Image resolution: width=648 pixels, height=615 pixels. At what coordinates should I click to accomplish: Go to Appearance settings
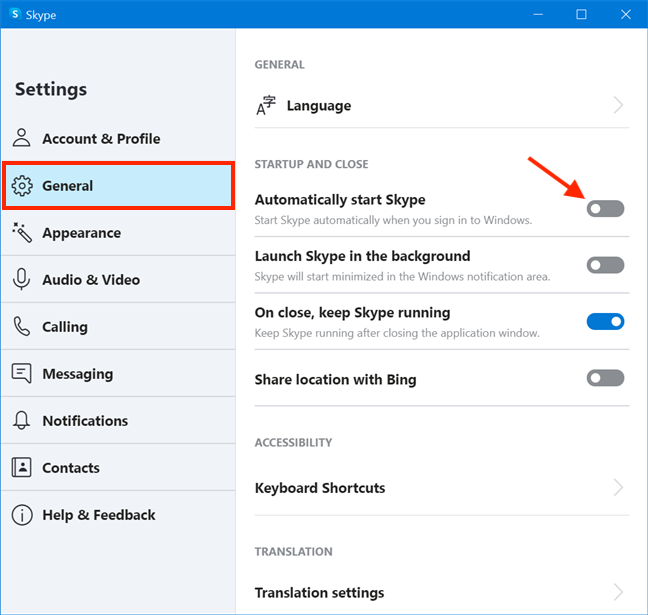(x=118, y=233)
